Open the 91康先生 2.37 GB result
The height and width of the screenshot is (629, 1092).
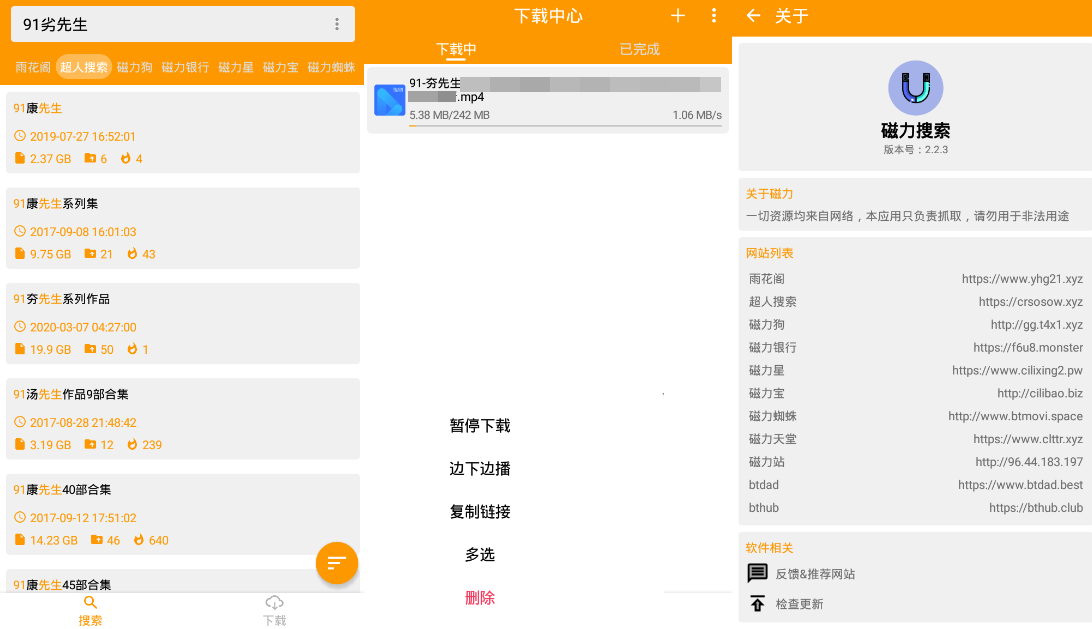point(182,132)
